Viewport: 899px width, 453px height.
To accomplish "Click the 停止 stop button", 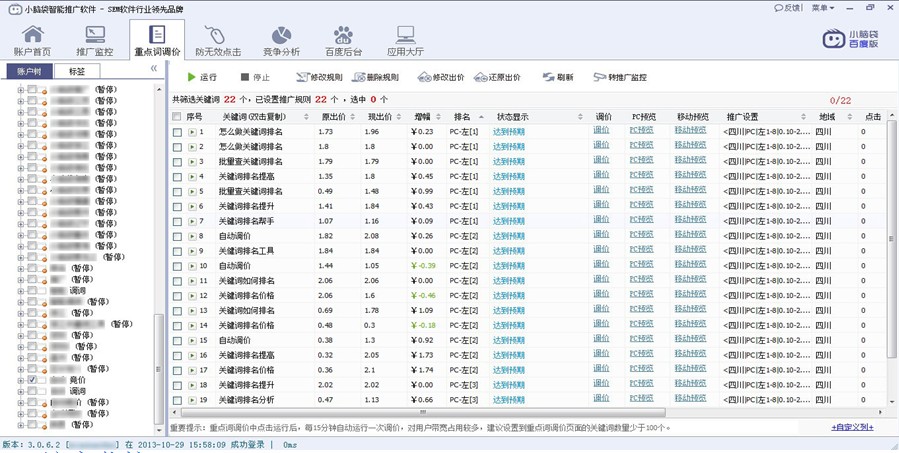I will (x=255, y=77).
